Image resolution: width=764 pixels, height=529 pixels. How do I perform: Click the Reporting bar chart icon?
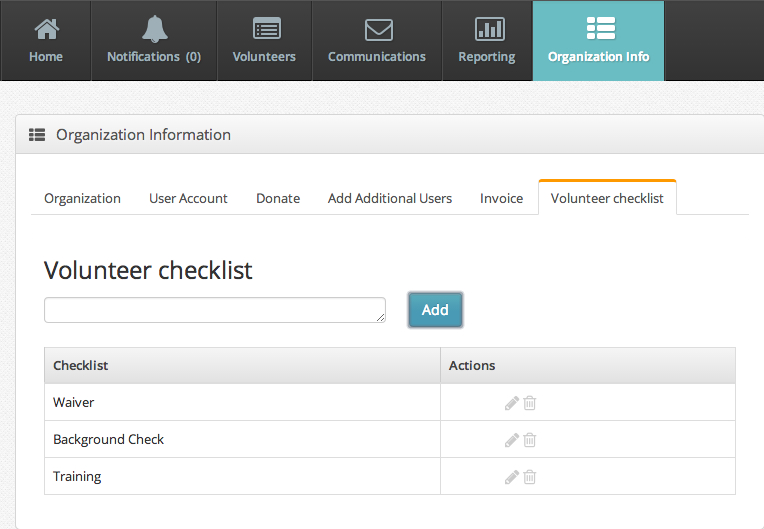click(x=490, y=29)
